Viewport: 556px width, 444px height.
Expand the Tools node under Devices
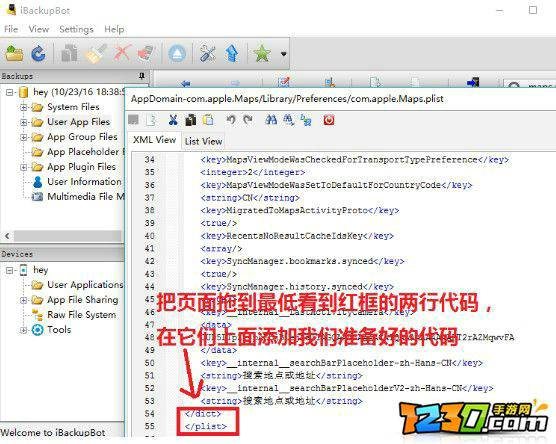tap(24, 330)
